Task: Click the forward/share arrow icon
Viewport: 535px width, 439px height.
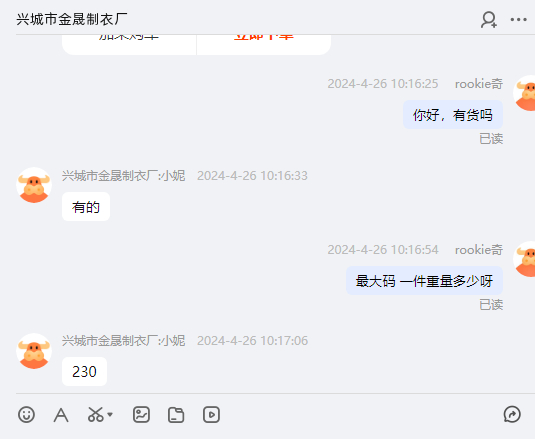Action: [512, 414]
